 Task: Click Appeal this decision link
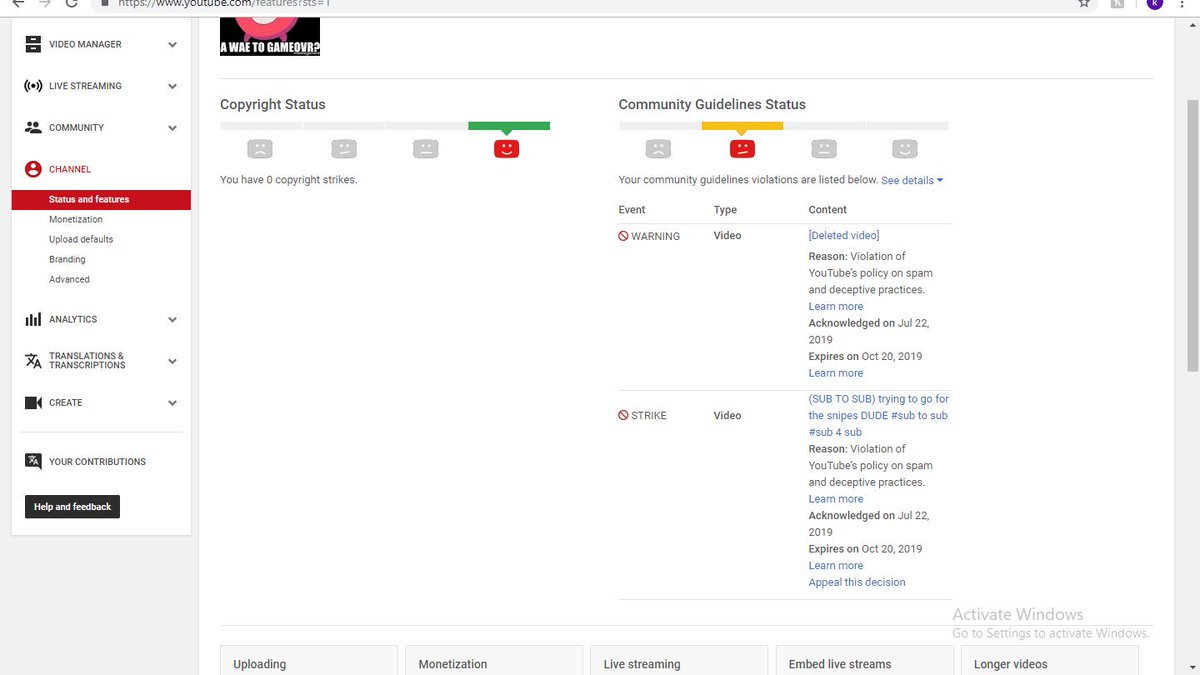point(857,582)
